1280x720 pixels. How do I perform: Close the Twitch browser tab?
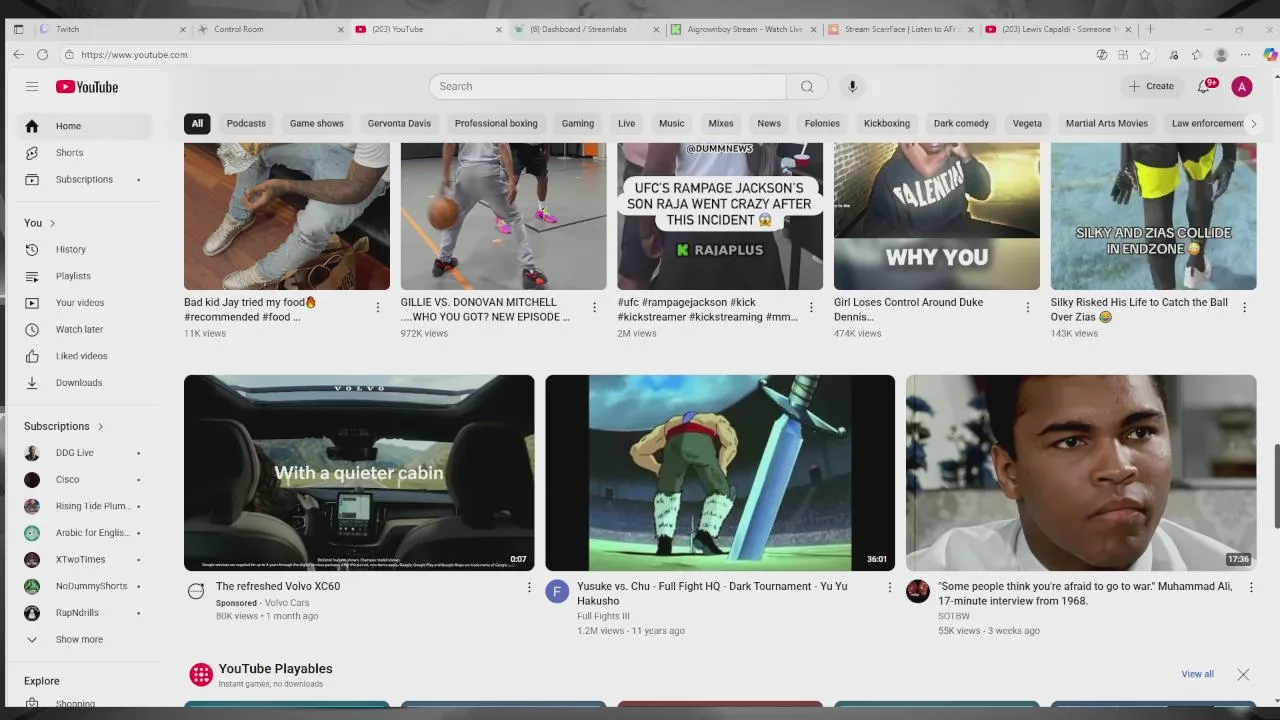[x=183, y=29]
